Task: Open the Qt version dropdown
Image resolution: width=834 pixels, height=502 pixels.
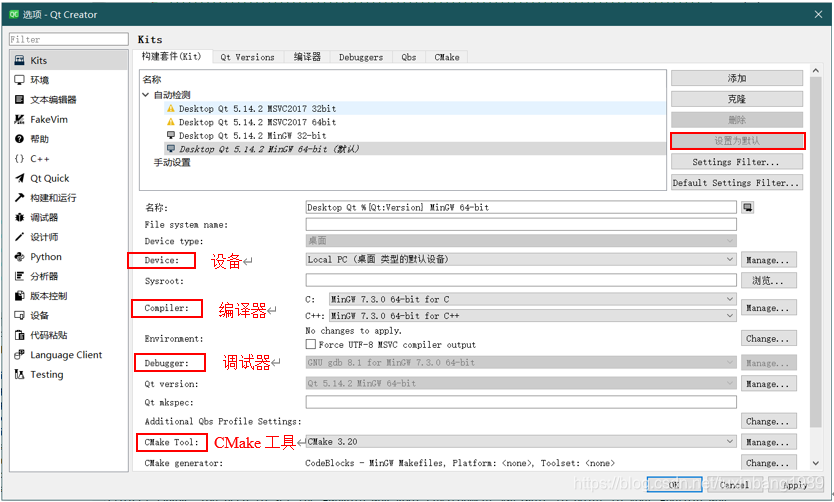Action: [x=521, y=383]
